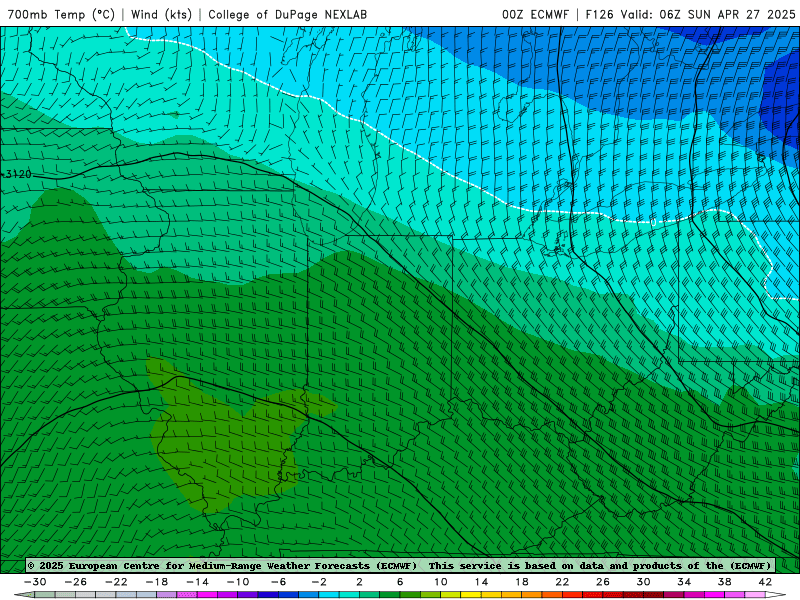Click the pink dotted colorbar swatch near -14
Viewport: 800px width, 600px height.
click(187, 595)
